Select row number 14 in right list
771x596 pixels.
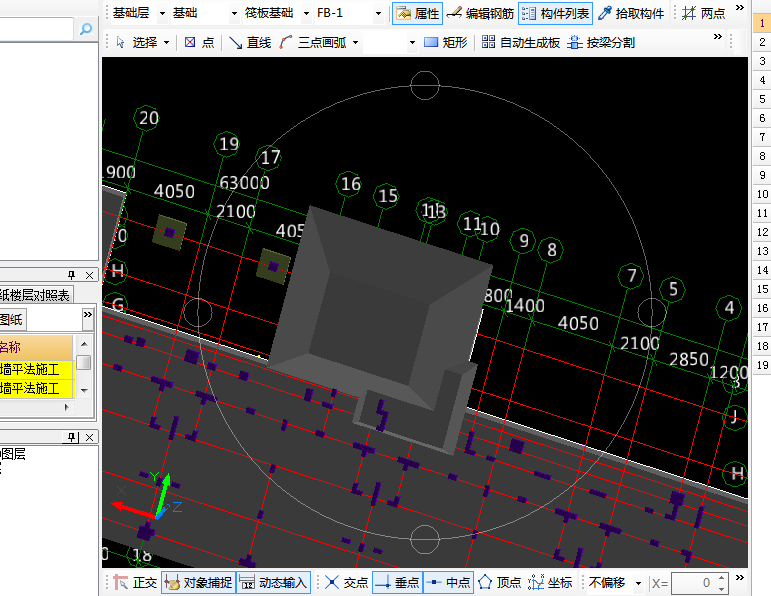pyautogui.click(x=762, y=270)
